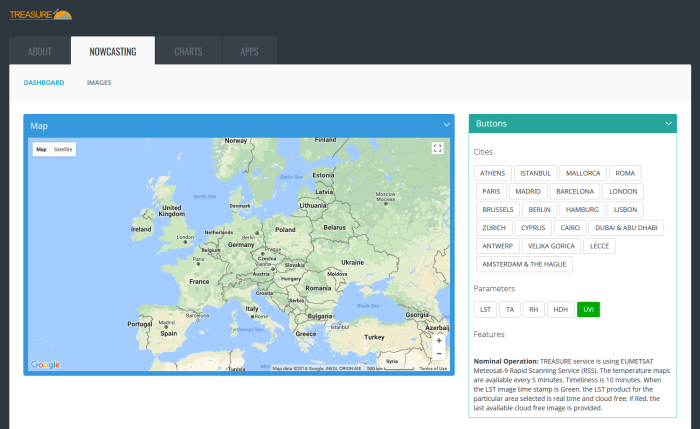Zoom in on the map
This screenshot has width=700, height=429.
(439, 341)
